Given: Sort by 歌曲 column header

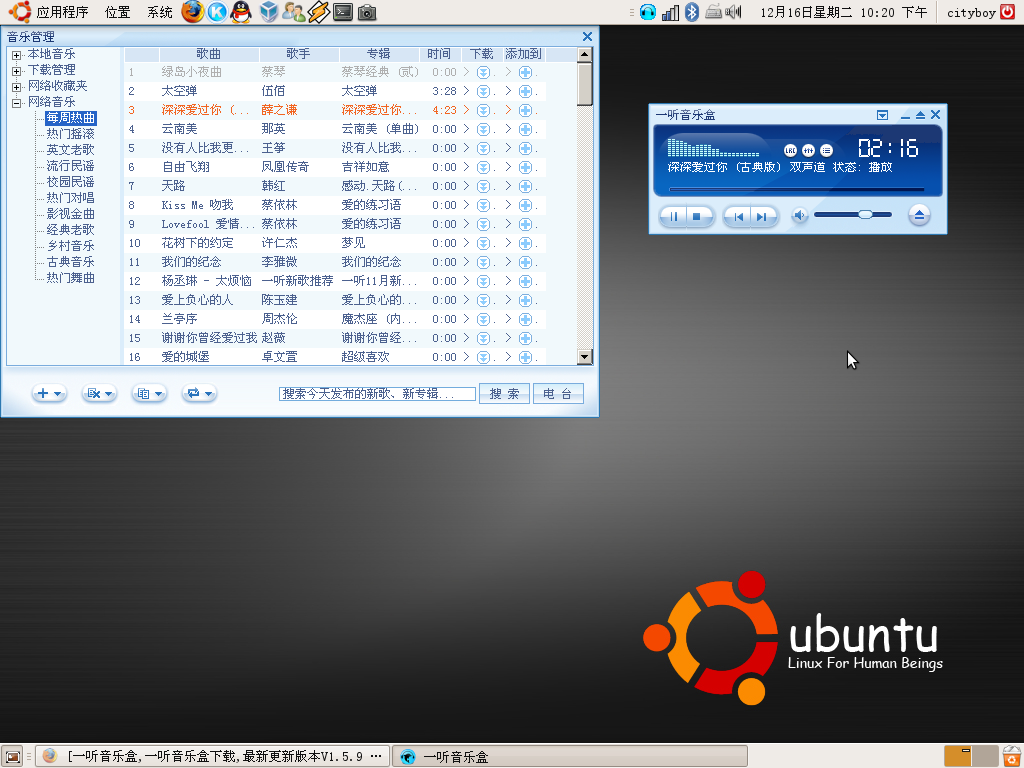Looking at the screenshot, I should (209, 54).
